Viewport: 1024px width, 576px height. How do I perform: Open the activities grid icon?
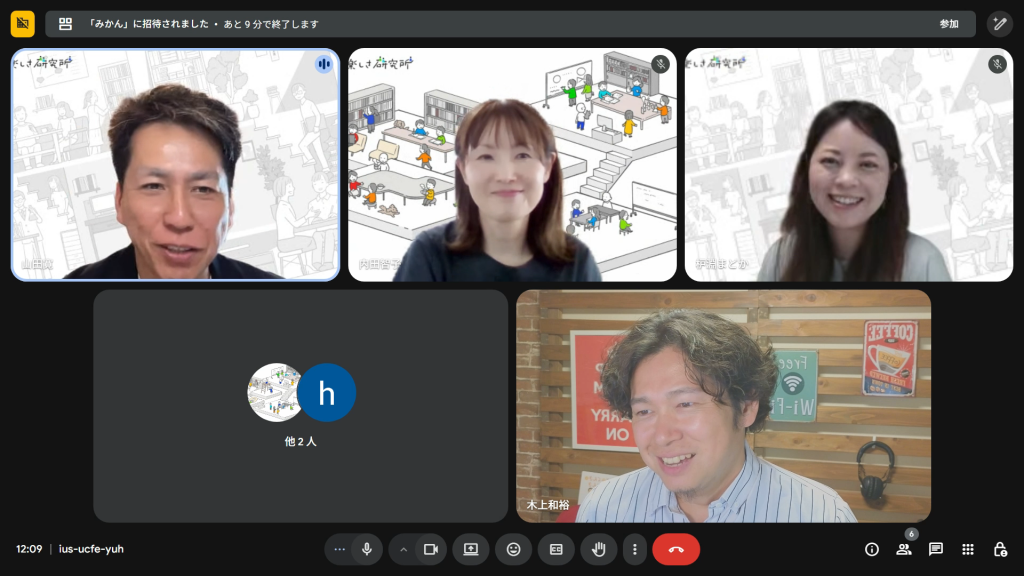pyautogui.click(x=968, y=549)
